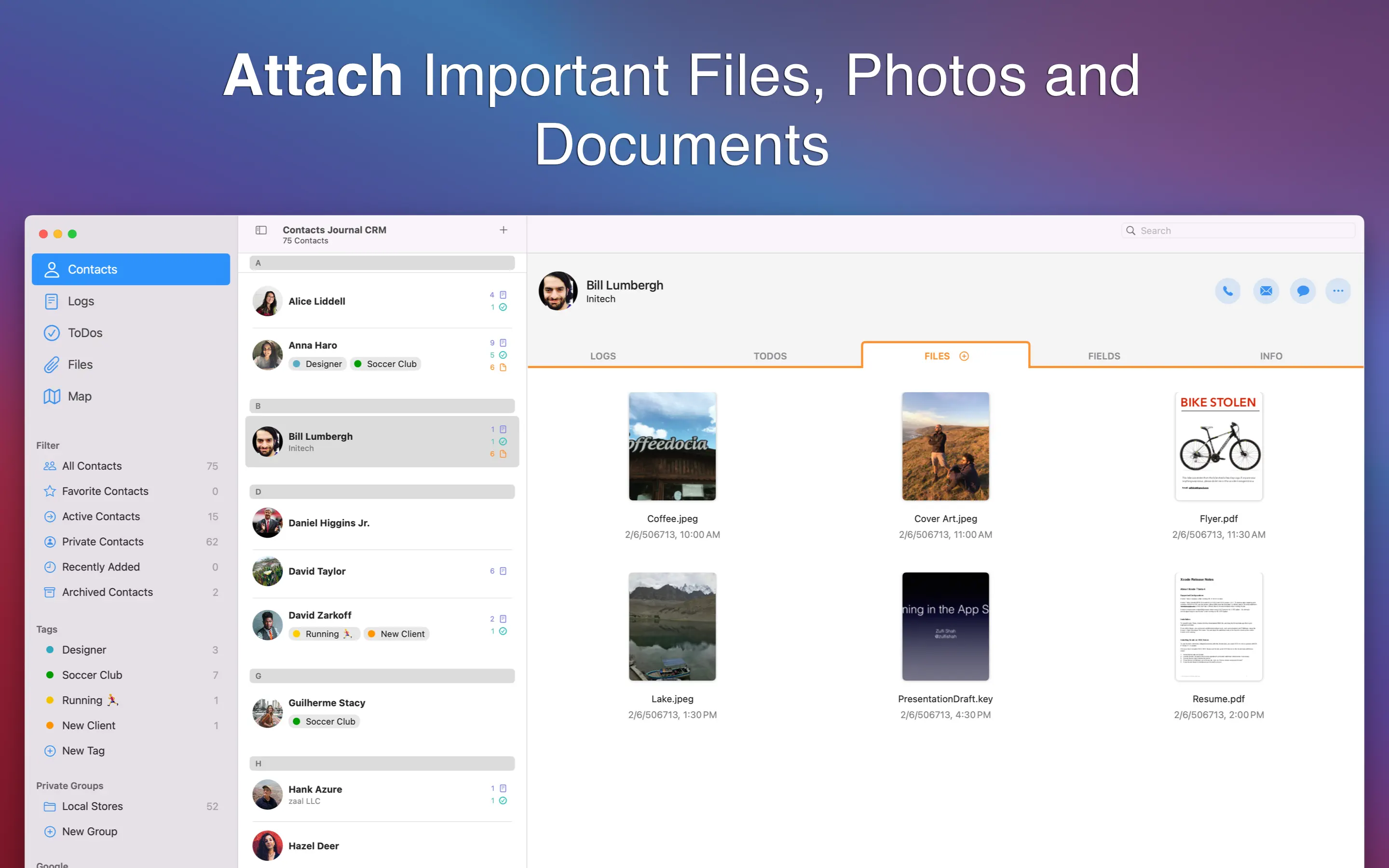The height and width of the screenshot is (868, 1389).
Task: Click the add file plus icon in the FILES tab
Action: (964, 356)
